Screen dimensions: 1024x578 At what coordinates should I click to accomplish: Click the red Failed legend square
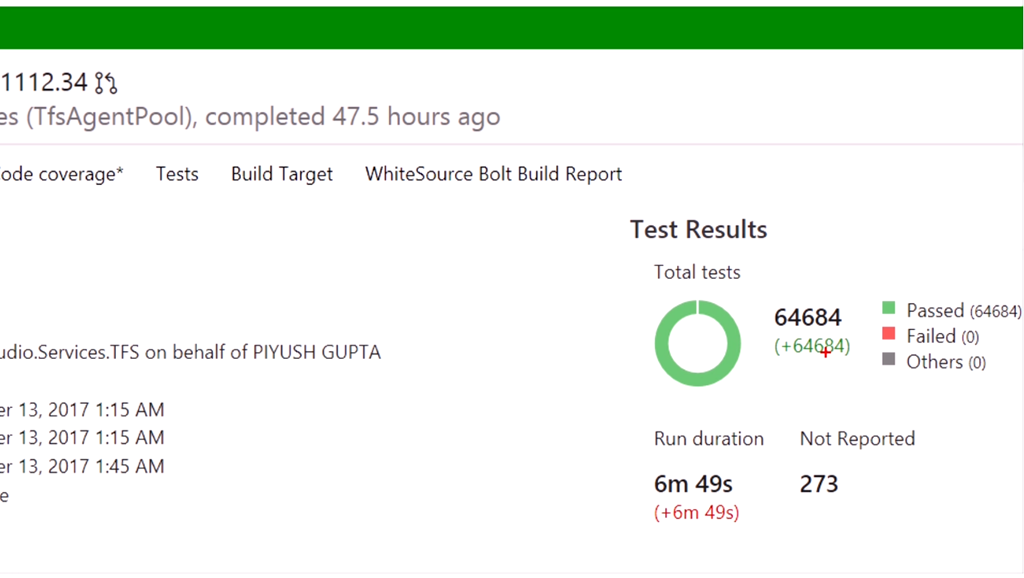(889, 335)
